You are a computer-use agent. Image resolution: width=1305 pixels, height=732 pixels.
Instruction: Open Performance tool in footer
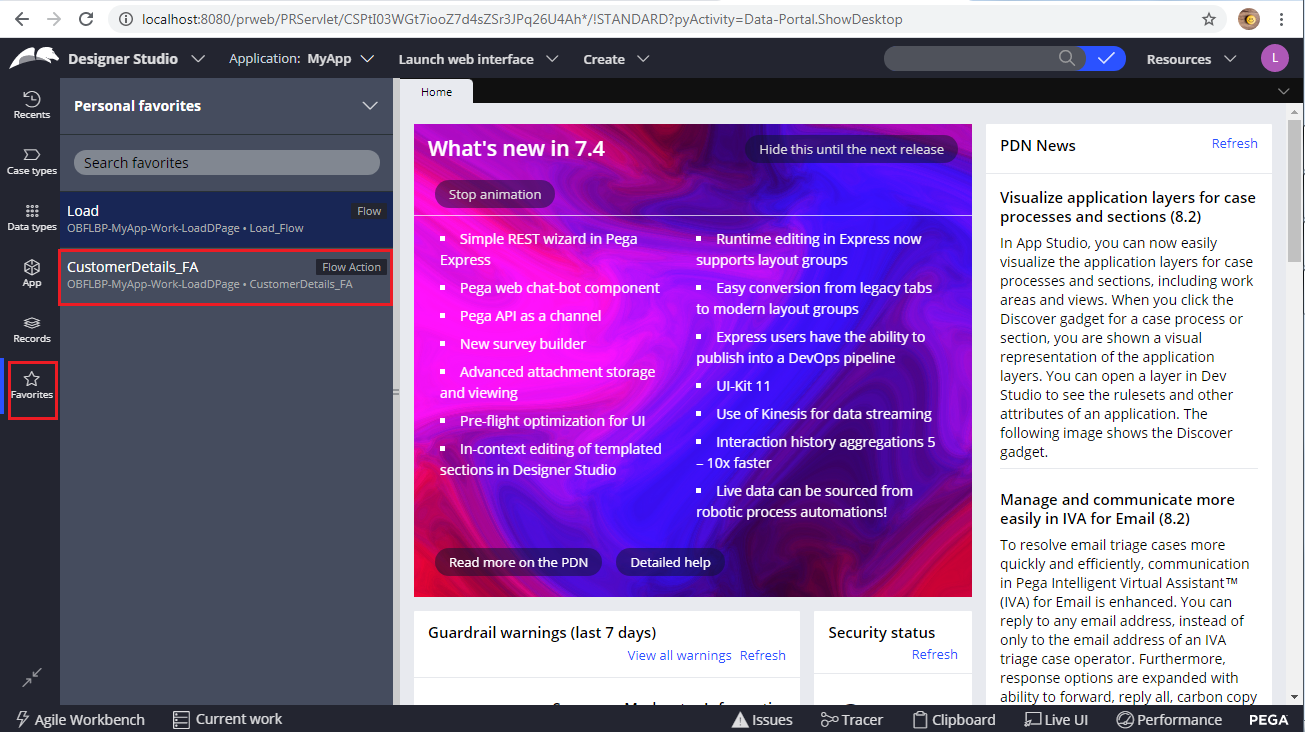coord(1168,719)
